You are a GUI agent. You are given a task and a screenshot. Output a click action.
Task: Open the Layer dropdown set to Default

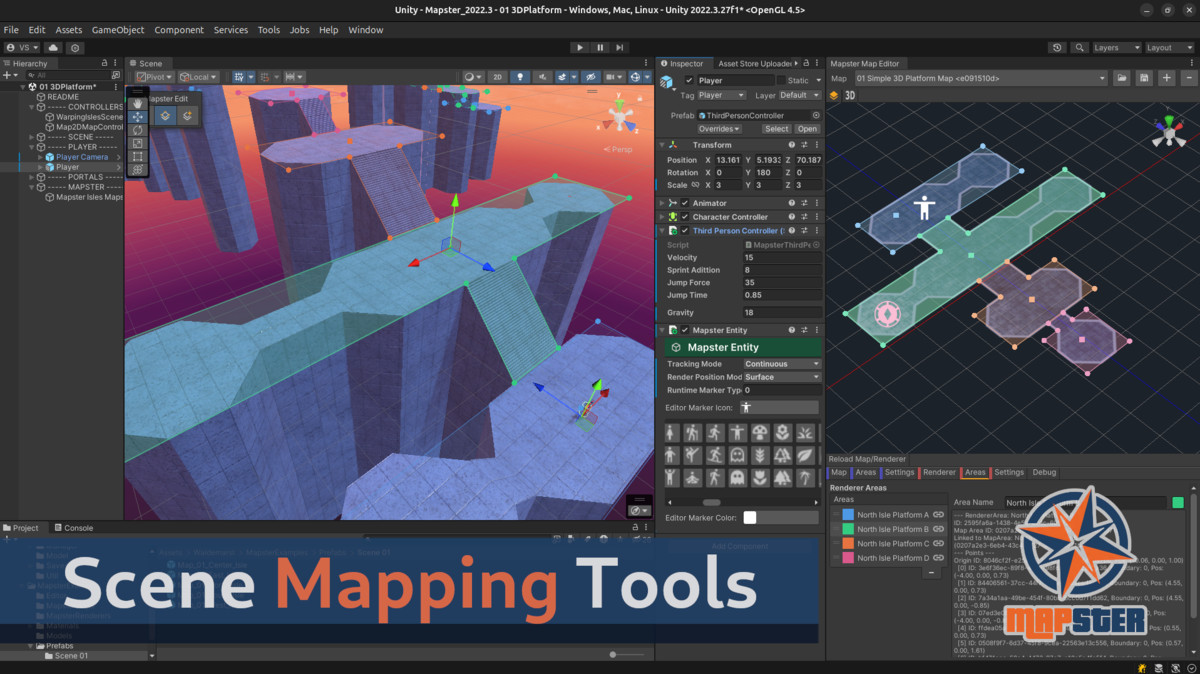800,95
